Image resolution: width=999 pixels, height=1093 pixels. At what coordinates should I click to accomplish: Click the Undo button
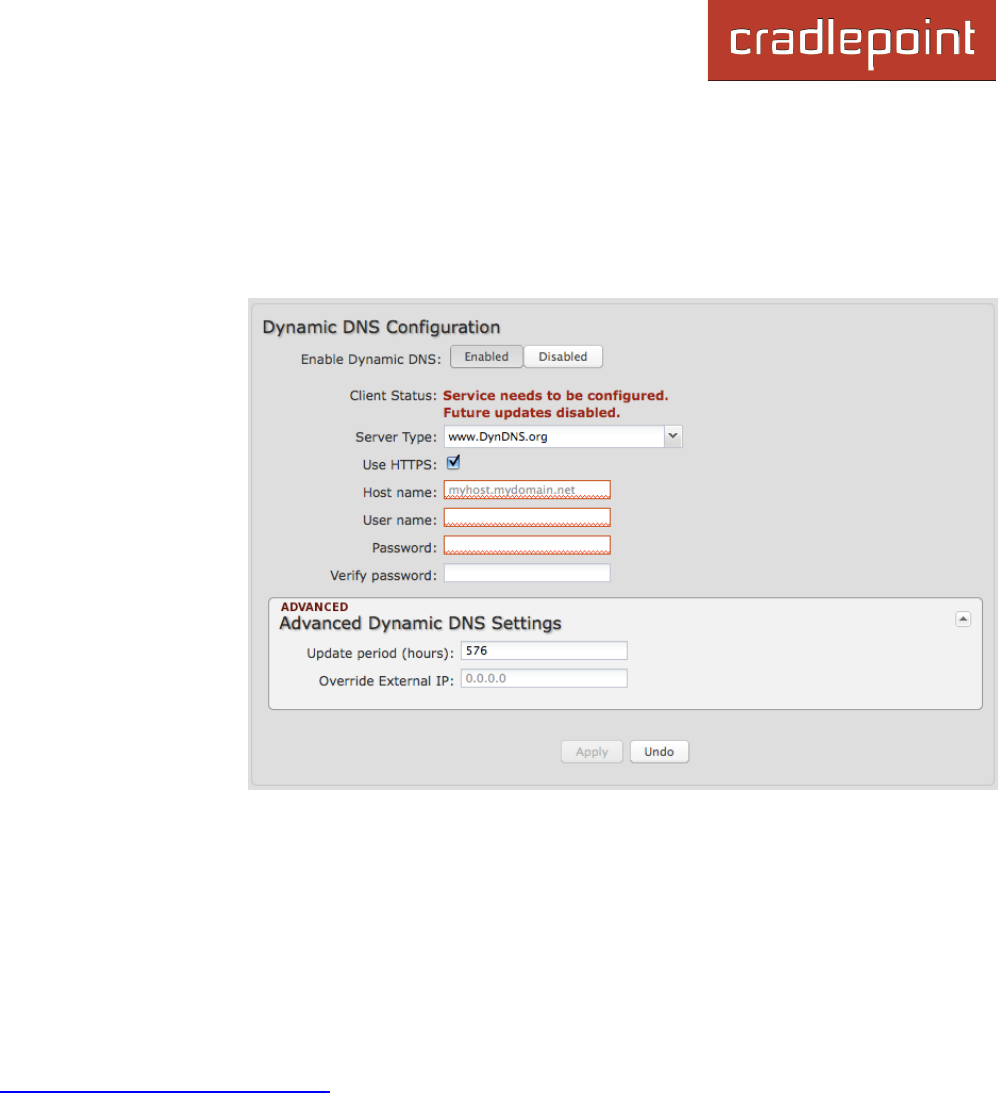point(659,751)
